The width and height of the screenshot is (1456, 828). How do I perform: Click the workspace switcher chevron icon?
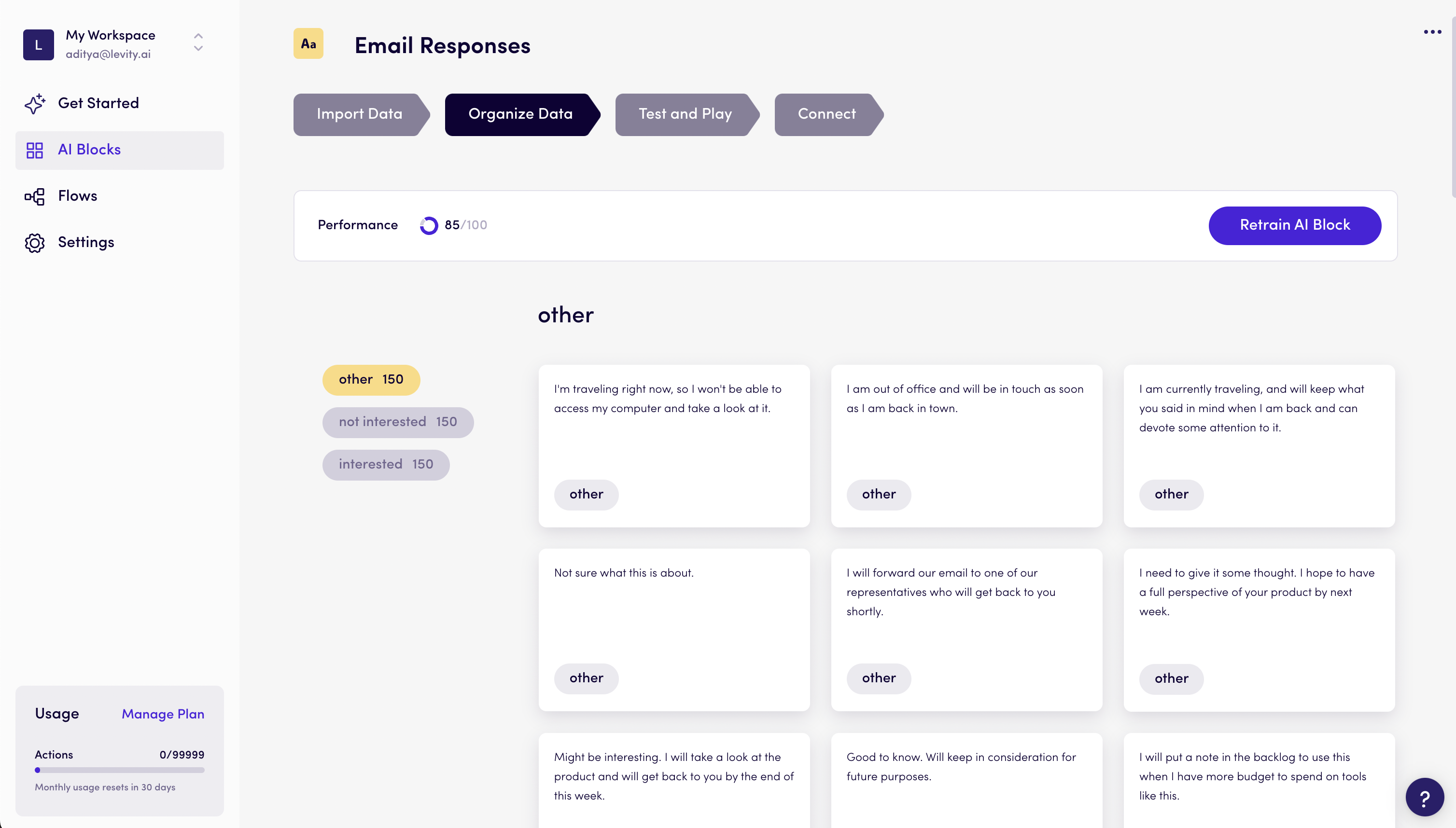[198, 44]
